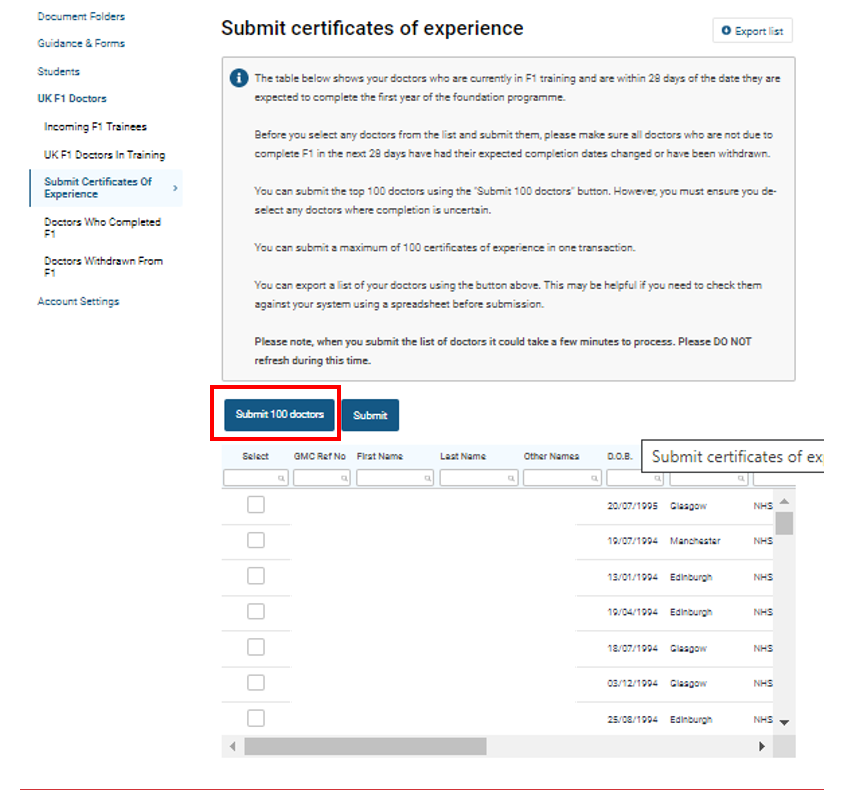Viewport: 863px width, 803px height.
Task: Go to Doctors Withdrawn From F1
Action: (x=103, y=267)
